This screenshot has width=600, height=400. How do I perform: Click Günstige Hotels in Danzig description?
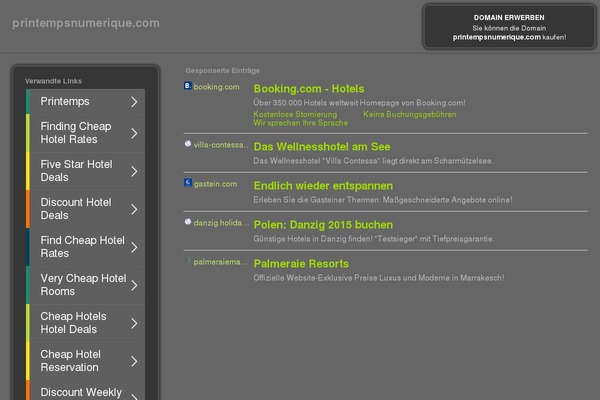click(374, 239)
